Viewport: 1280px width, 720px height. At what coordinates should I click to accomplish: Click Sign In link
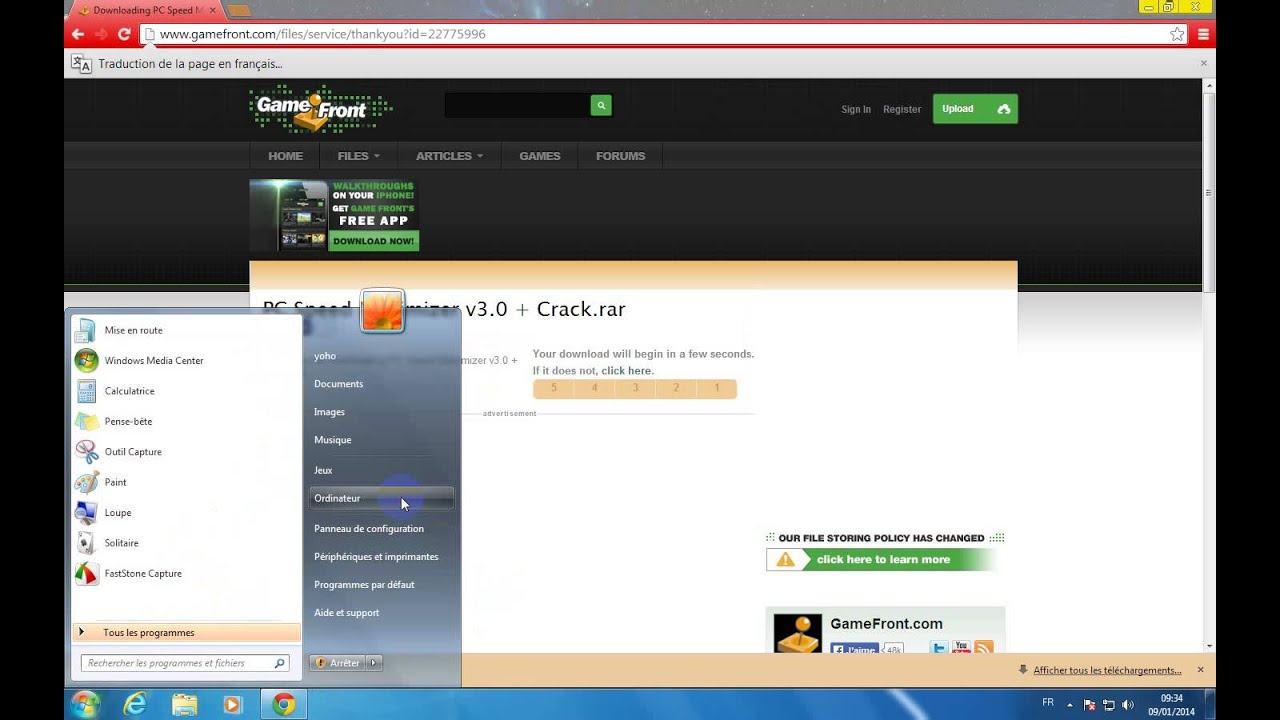coord(856,109)
